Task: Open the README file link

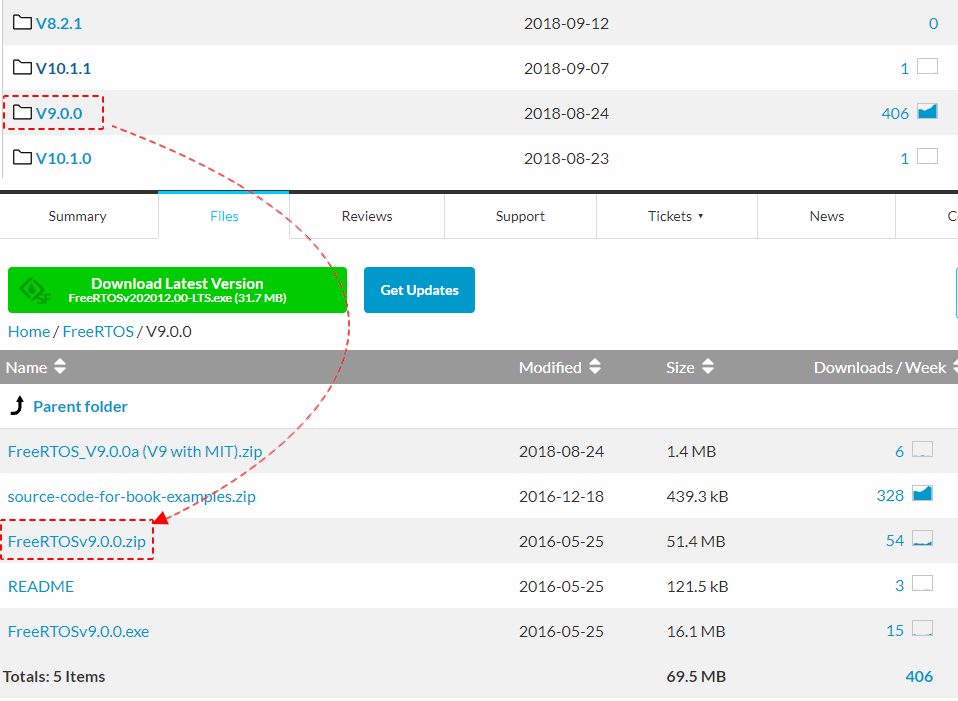Action: (41, 587)
